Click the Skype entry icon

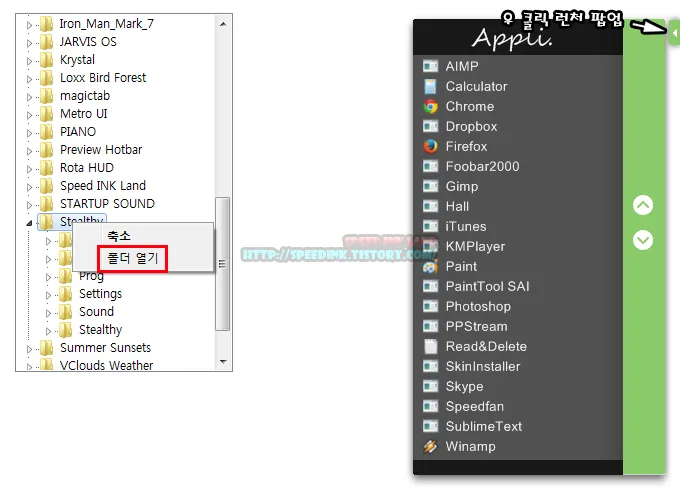click(x=430, y=386)
